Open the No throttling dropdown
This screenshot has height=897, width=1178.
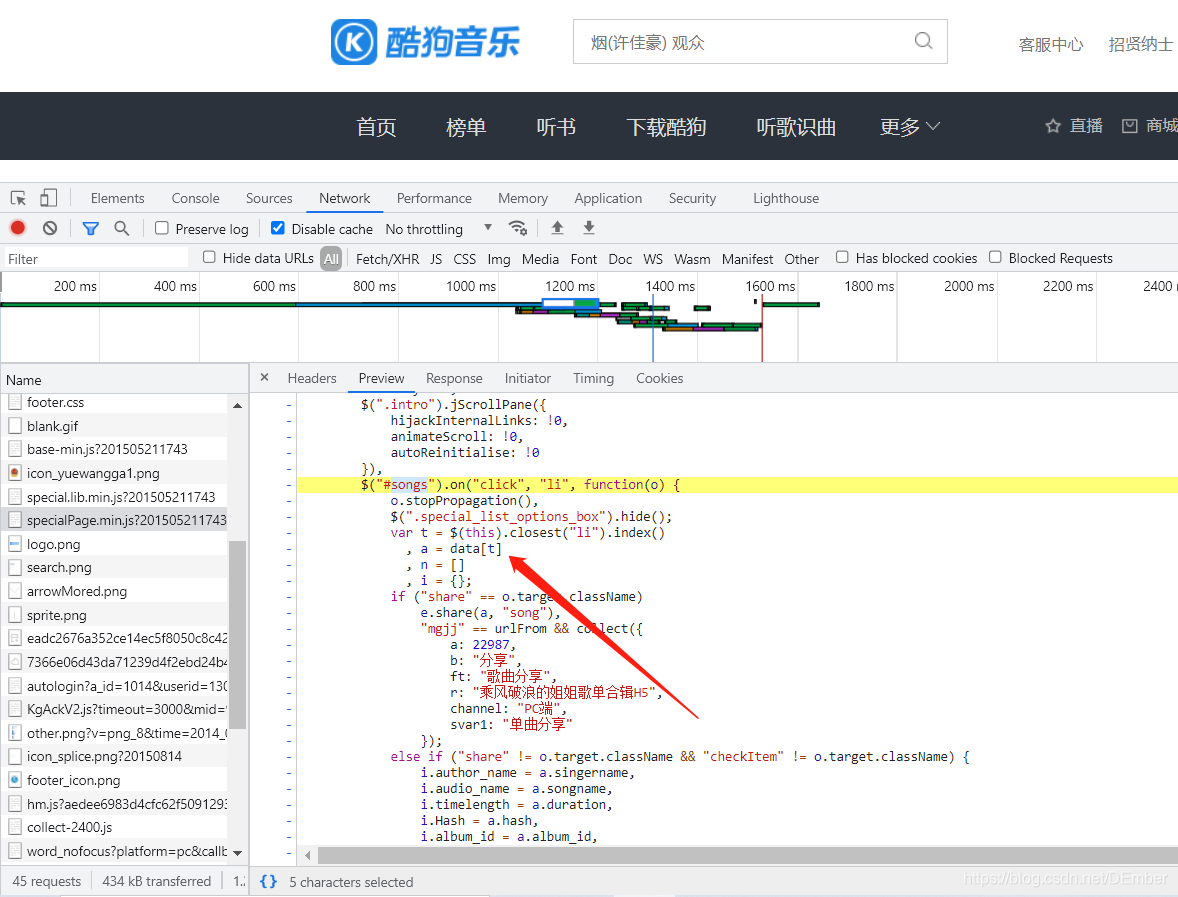pos(439,228)
